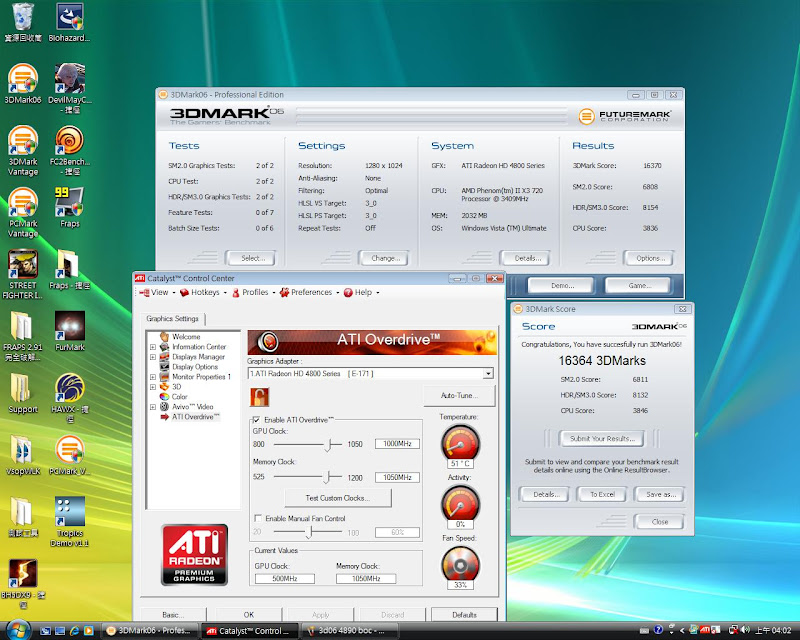Expand the 3D tree node
The height and width of the screenshot is (640, 800).
pos(153,387)
